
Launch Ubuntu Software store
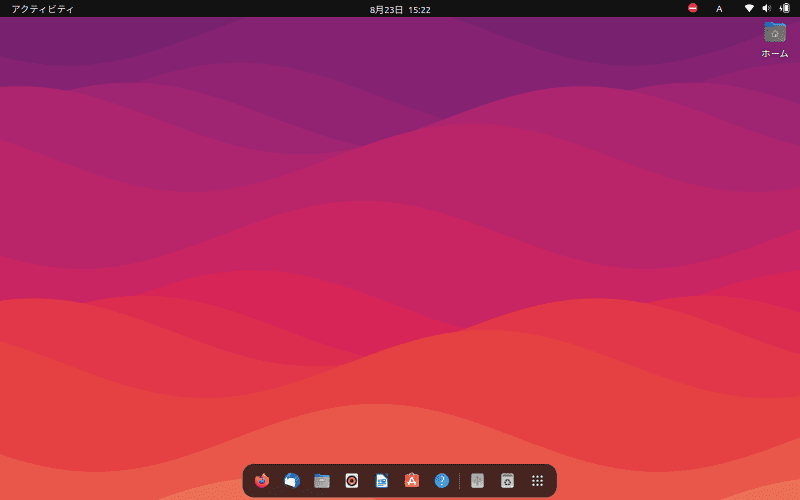point(412,481)
